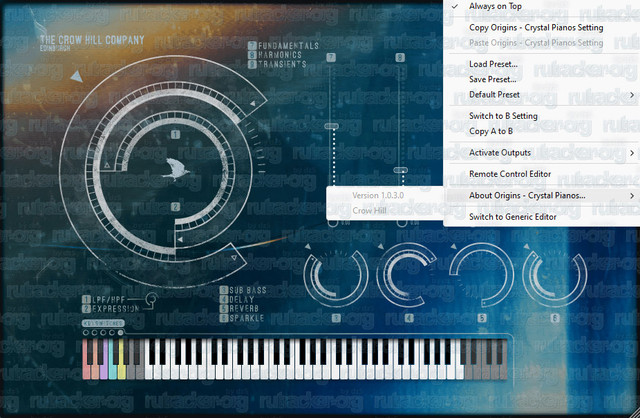Click the 9 badge next to Transients legend
The height and width of the screenshot is (418, 640).
(252, 64)
